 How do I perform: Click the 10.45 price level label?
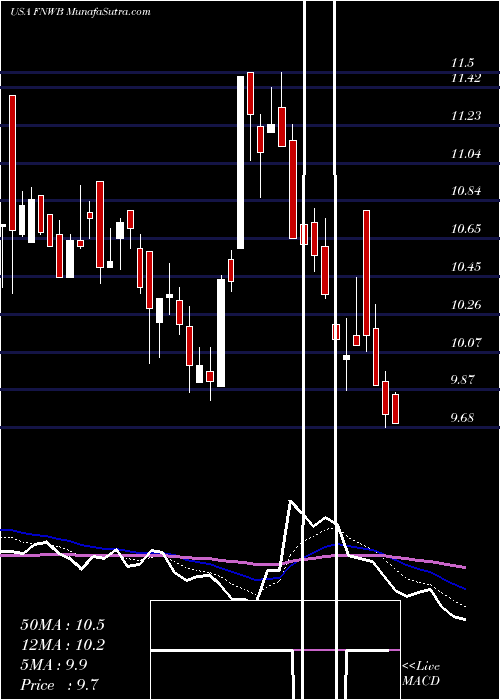click(466, 267)
